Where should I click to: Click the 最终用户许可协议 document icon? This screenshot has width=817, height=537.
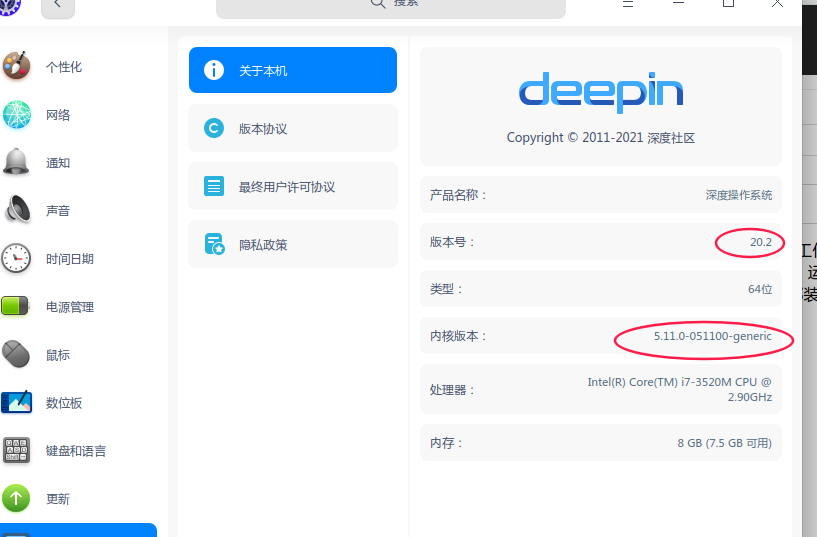pyautogui.click(x=214, y=186)
